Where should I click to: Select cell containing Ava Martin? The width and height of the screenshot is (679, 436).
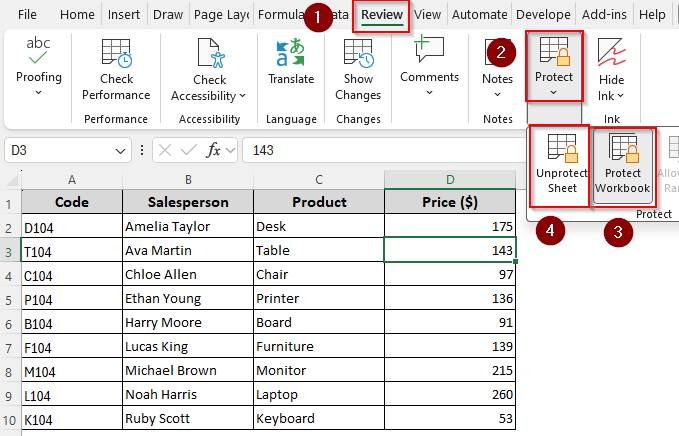(x=188, y=250)
